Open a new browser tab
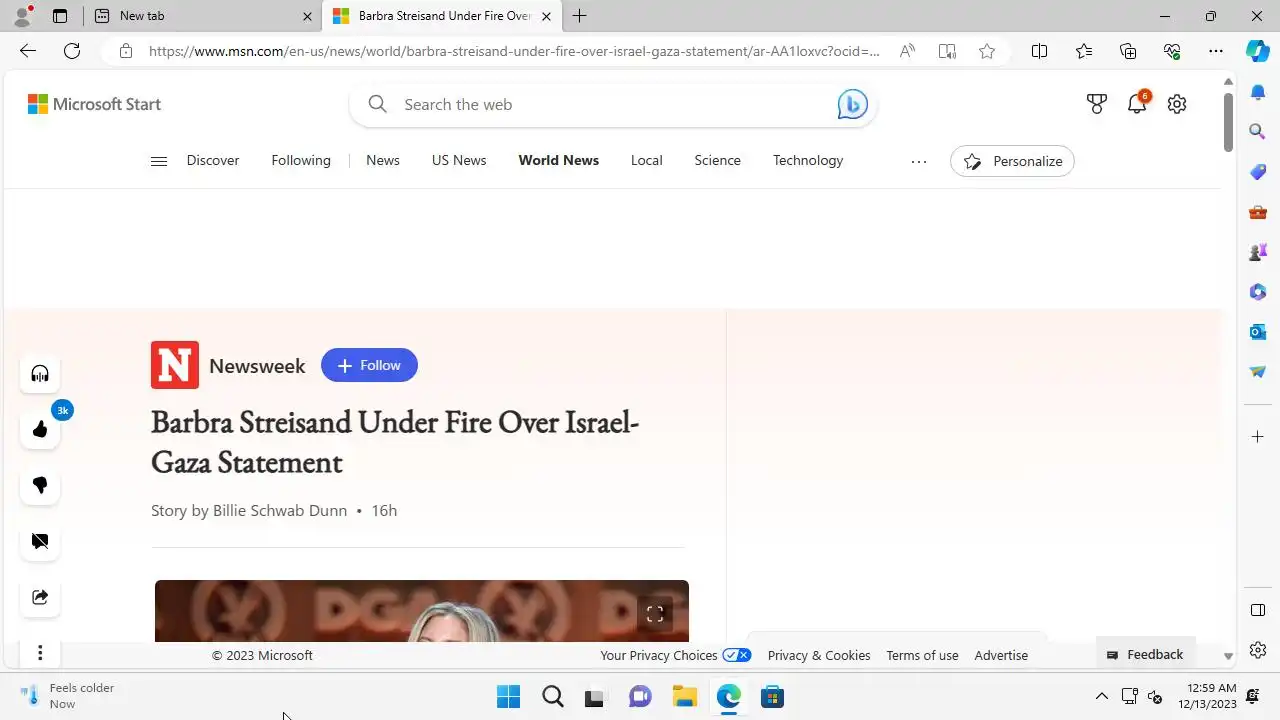 pyautogui.click(x=579, y=16)
